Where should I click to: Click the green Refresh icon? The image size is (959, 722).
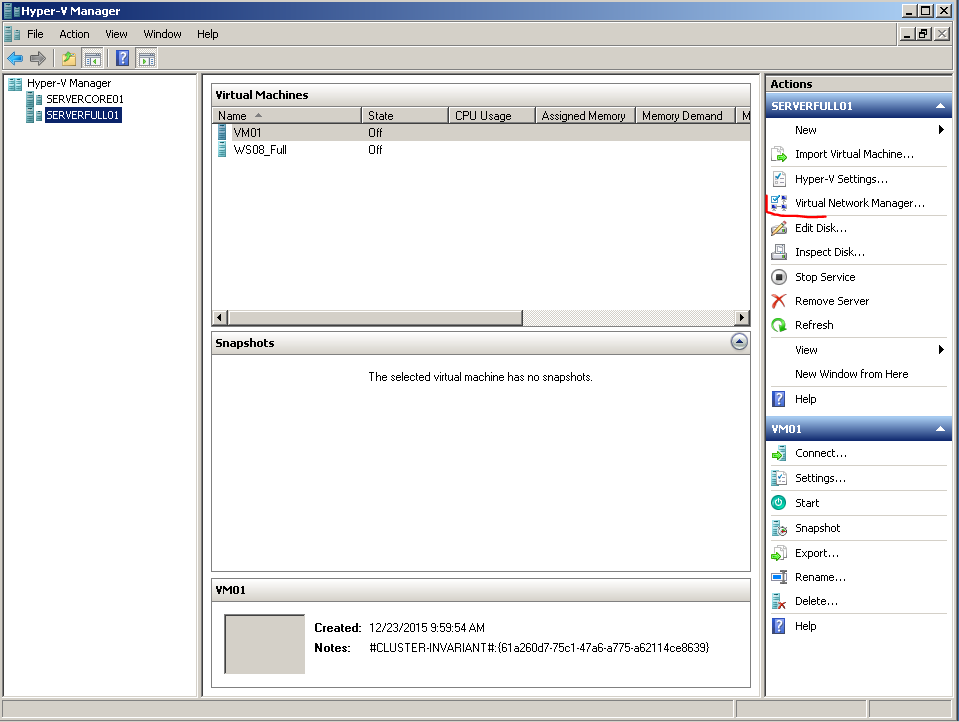779,325
